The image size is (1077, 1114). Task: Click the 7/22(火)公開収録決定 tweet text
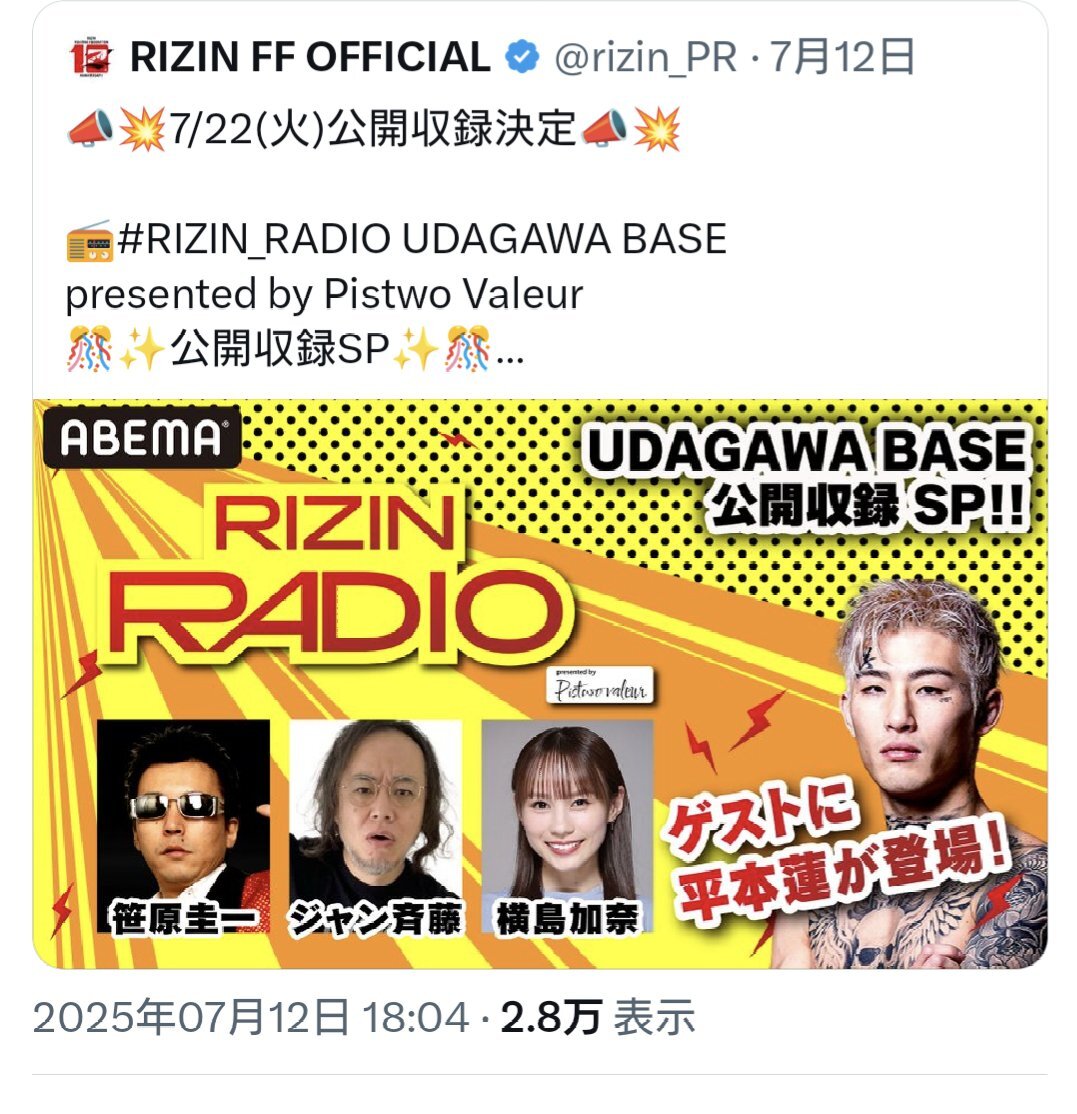372,129
